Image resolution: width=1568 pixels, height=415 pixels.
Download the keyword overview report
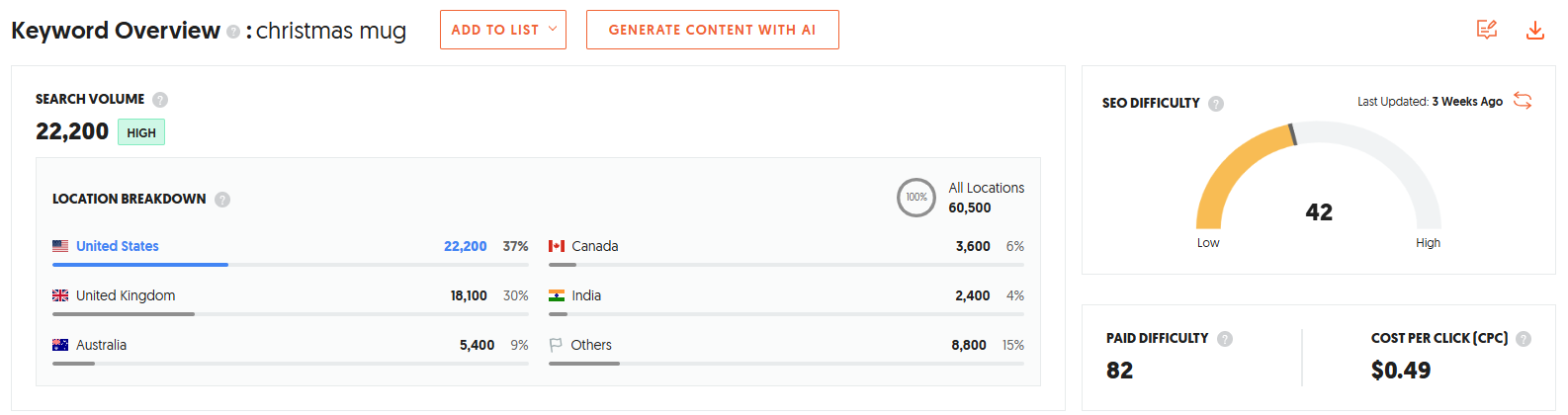click(1534, 31)
